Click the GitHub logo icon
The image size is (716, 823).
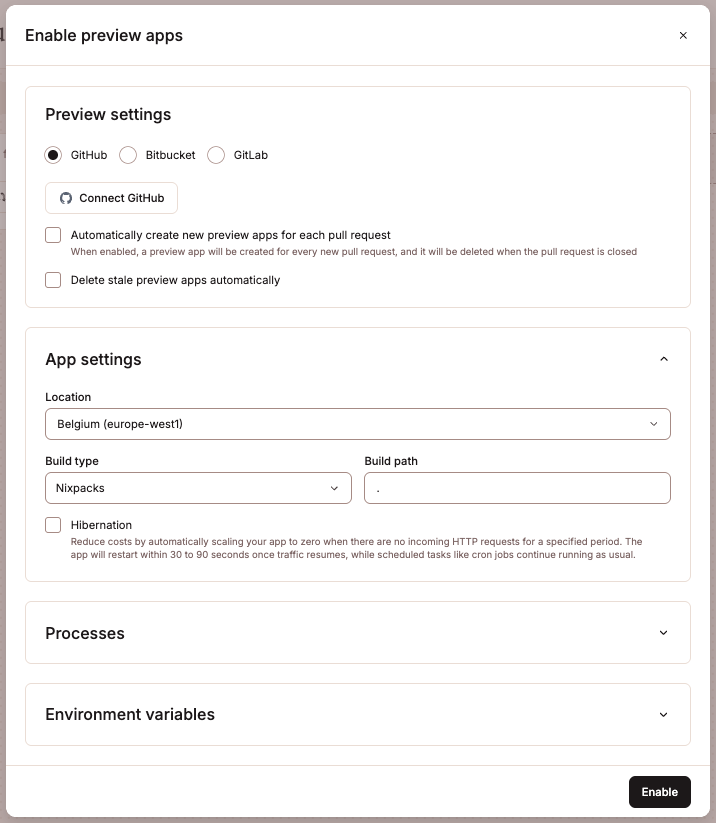click(x=66, y=198)
